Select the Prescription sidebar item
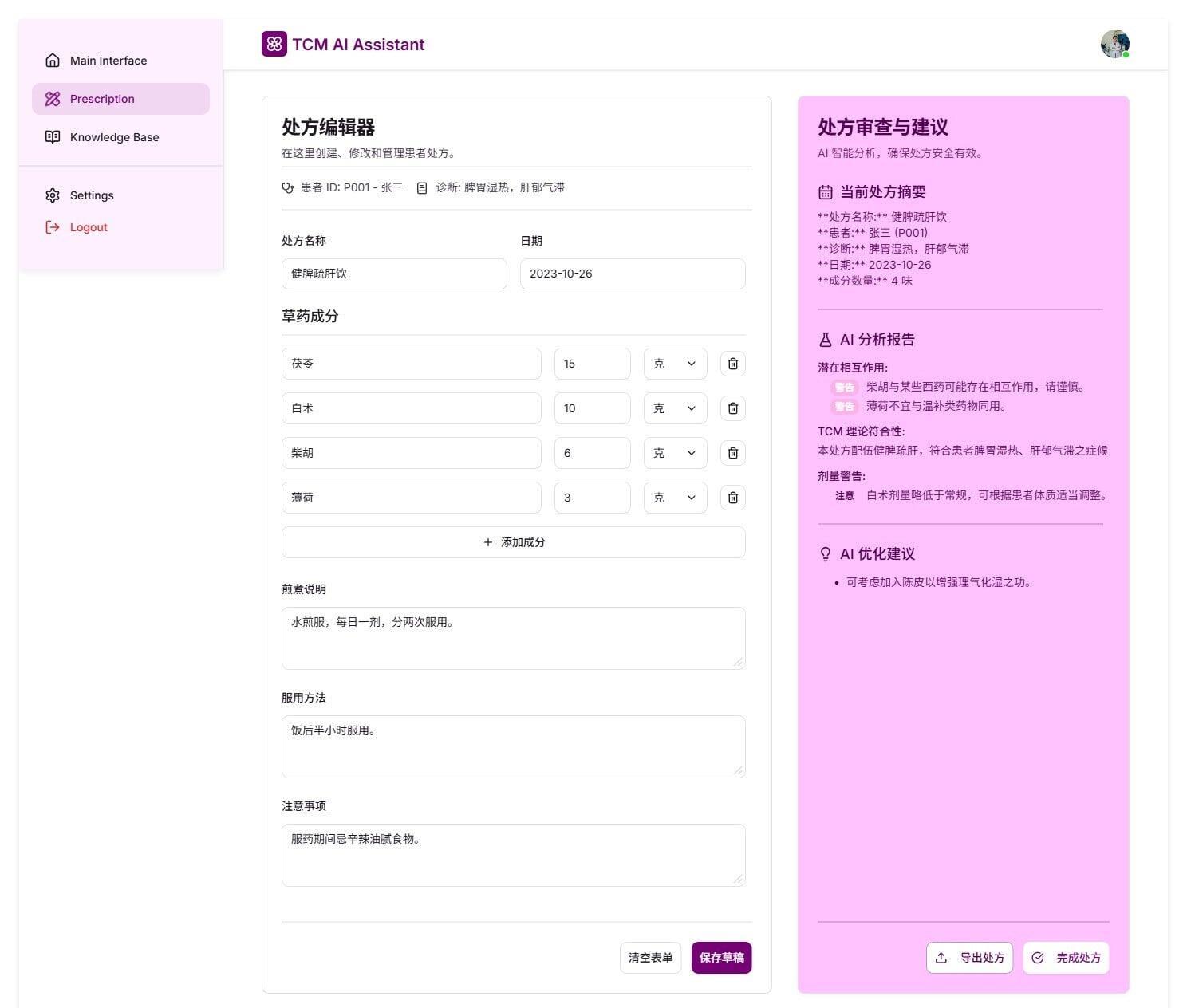 coord(102,99)
